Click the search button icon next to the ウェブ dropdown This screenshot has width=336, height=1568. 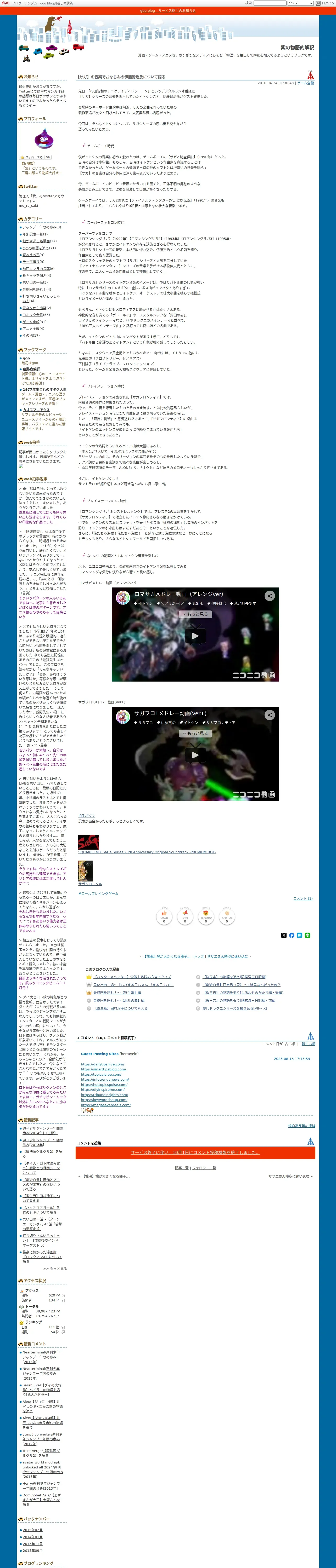[318, 3]
